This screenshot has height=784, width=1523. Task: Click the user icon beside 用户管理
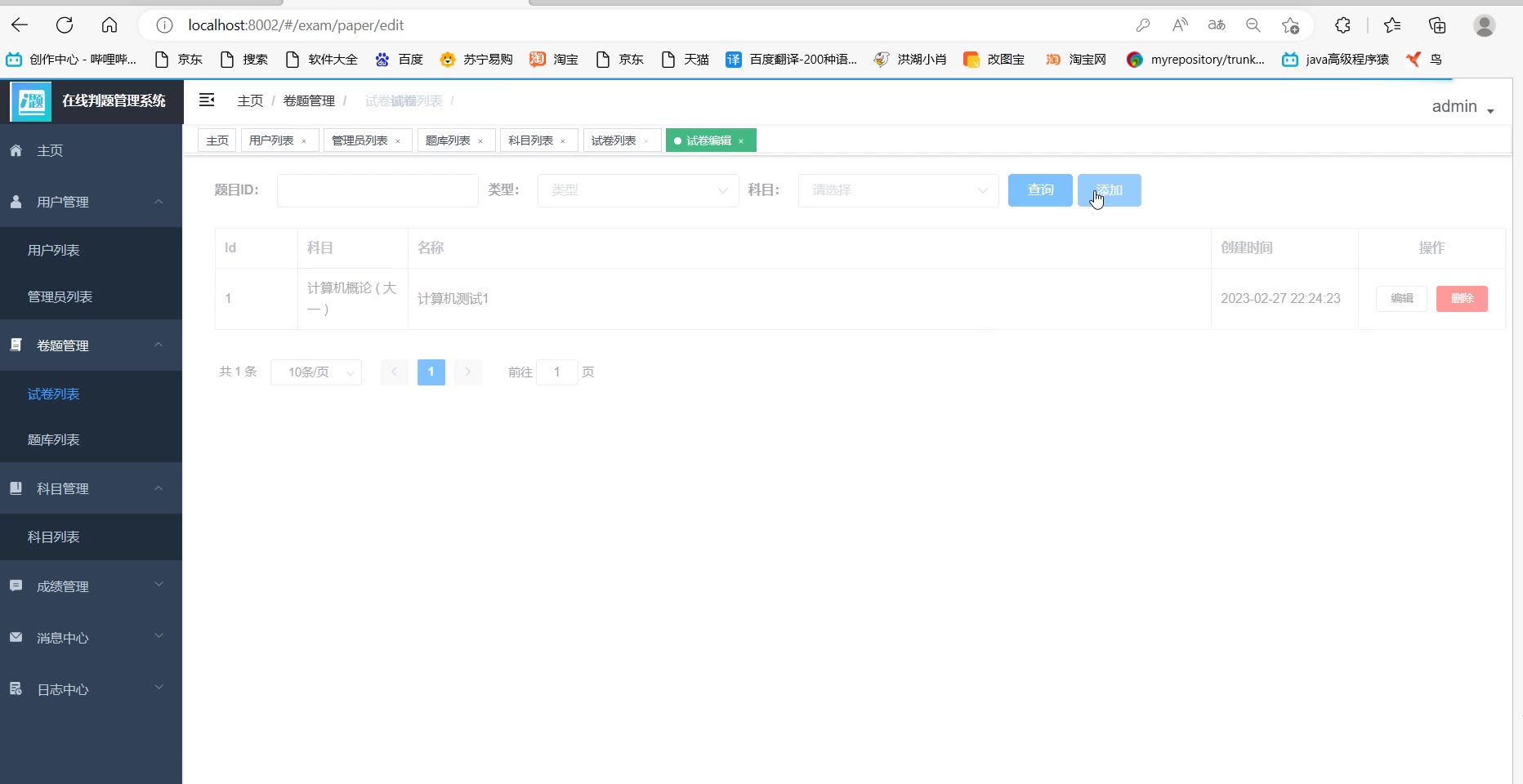click(16, 201)
